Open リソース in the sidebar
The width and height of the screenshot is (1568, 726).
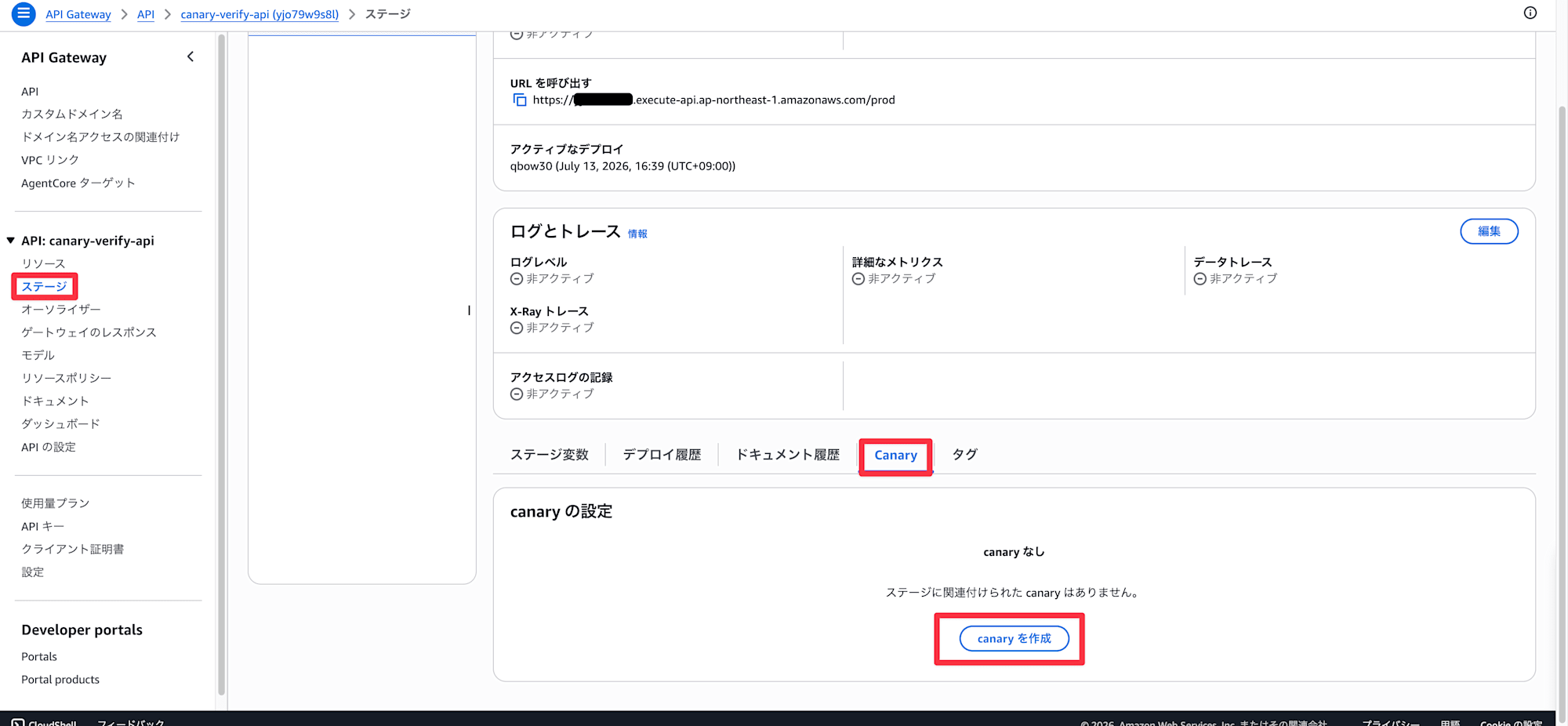point(43,264)
